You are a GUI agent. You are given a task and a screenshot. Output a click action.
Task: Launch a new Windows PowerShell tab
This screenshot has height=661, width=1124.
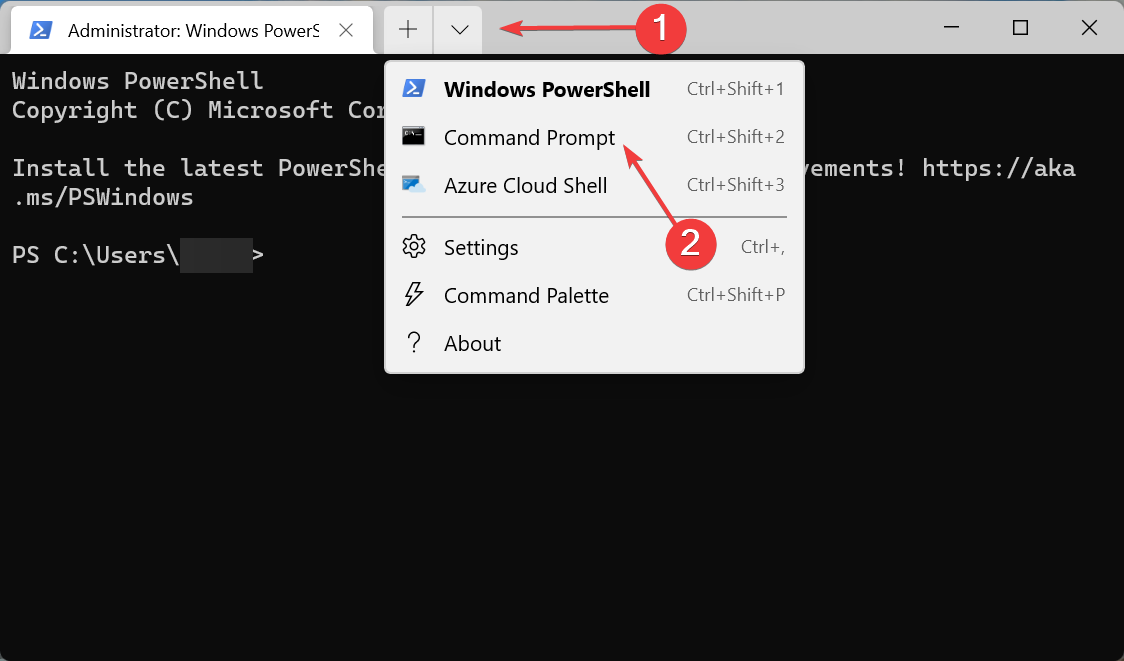547,89
